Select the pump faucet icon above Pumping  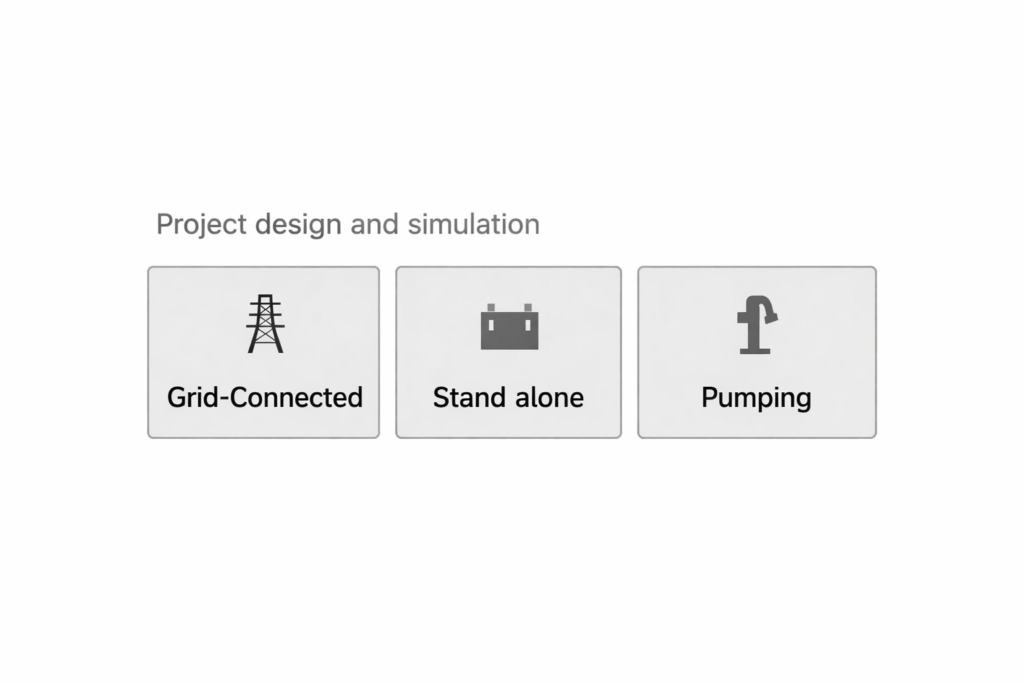757,325
